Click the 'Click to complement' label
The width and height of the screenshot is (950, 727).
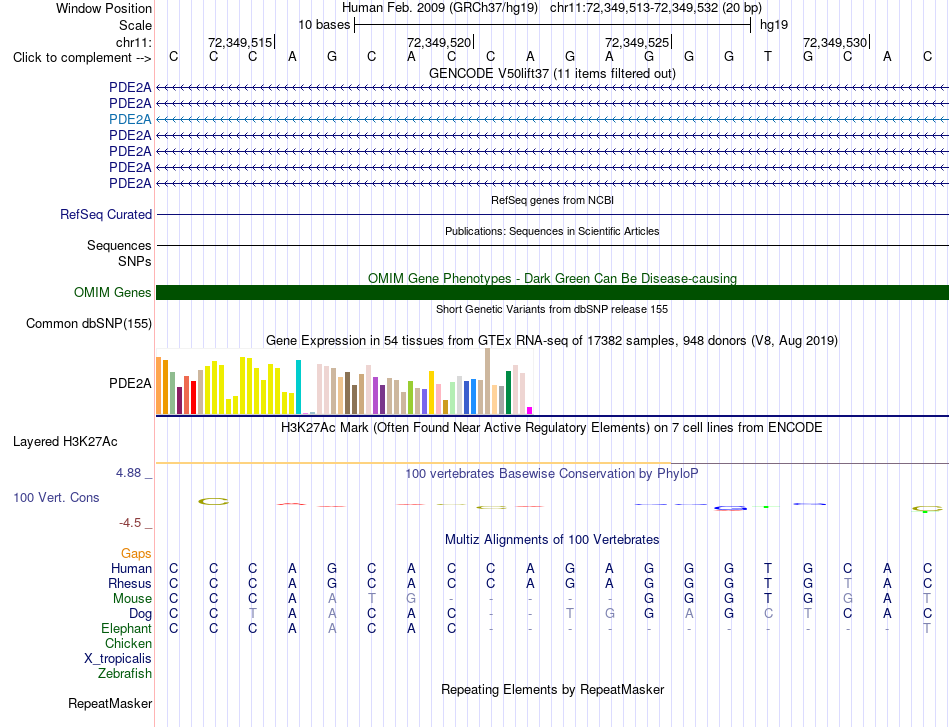(x=82, y=58)
